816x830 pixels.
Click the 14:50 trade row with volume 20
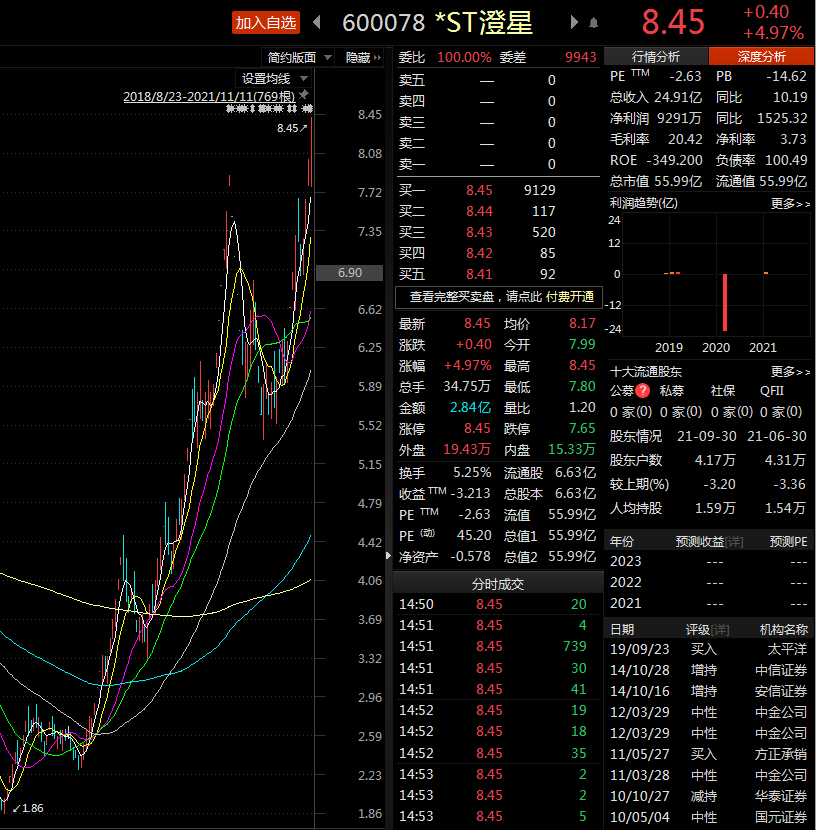(498, 604)
